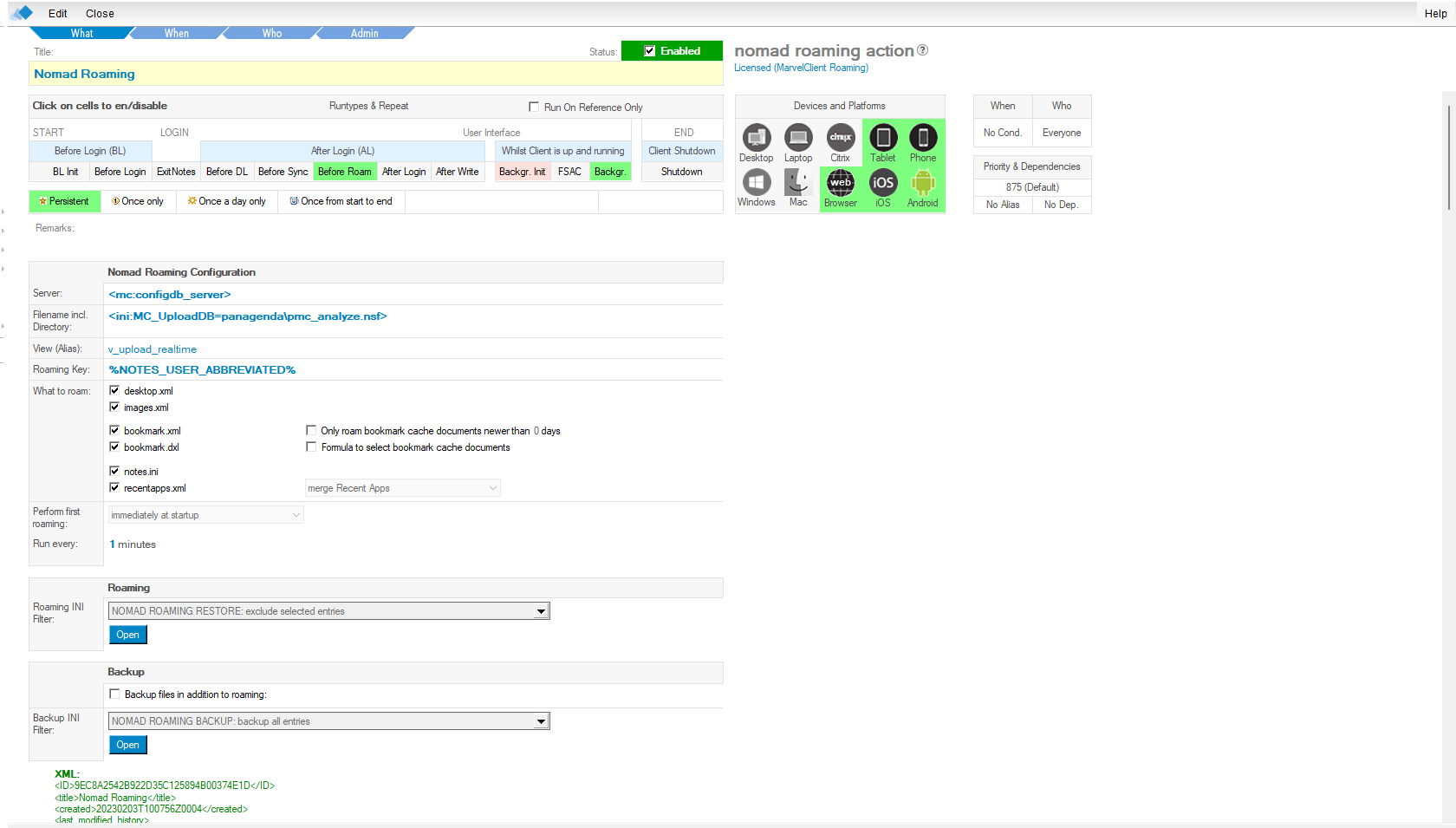This screenshot has width=1456, height=828.
Task: Click the Licensed MarvelClient Roaming link
Action: 802,68
